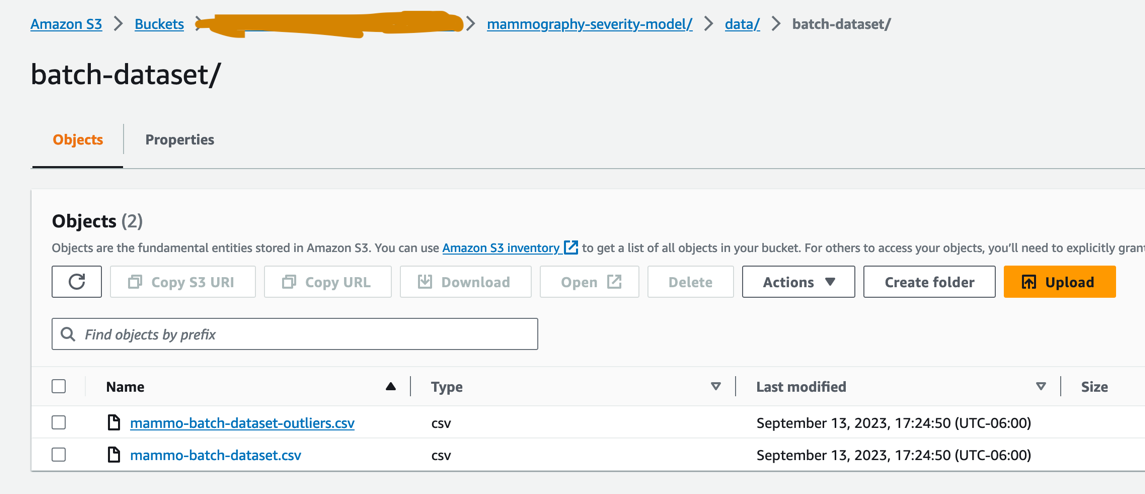Focus the Find objects by prefix field

click(x=295, y=334)
